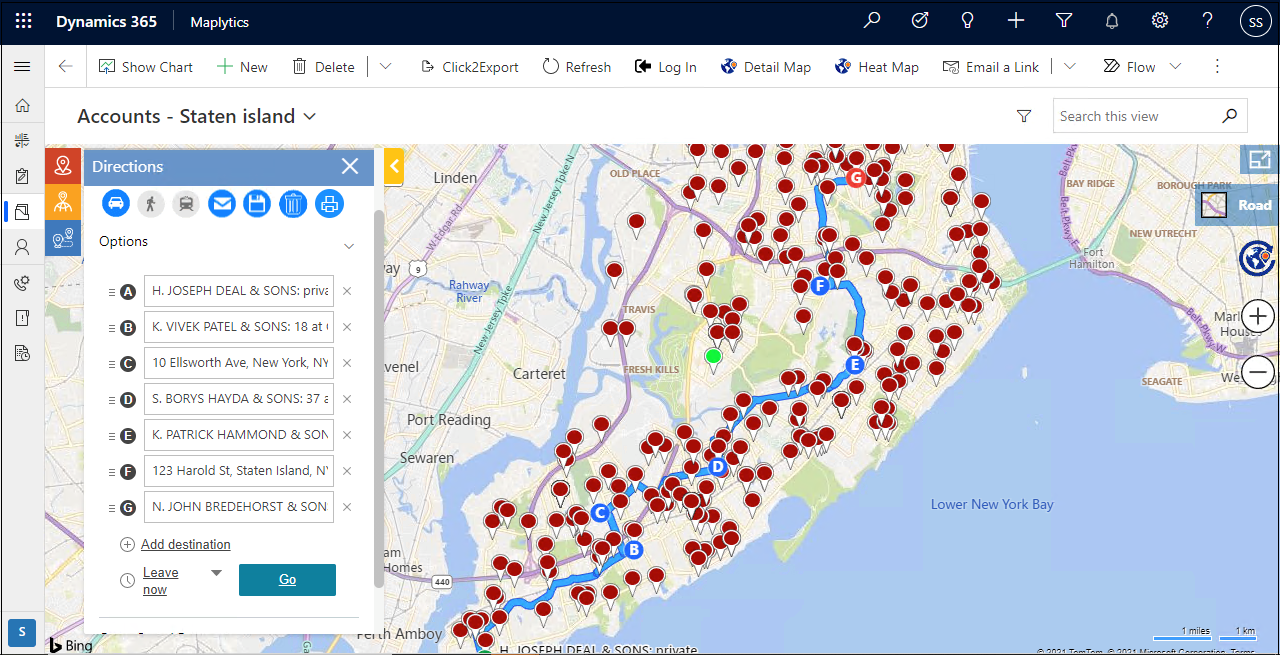
Task: Open the S area switcher at bottom
Action: 22,632
